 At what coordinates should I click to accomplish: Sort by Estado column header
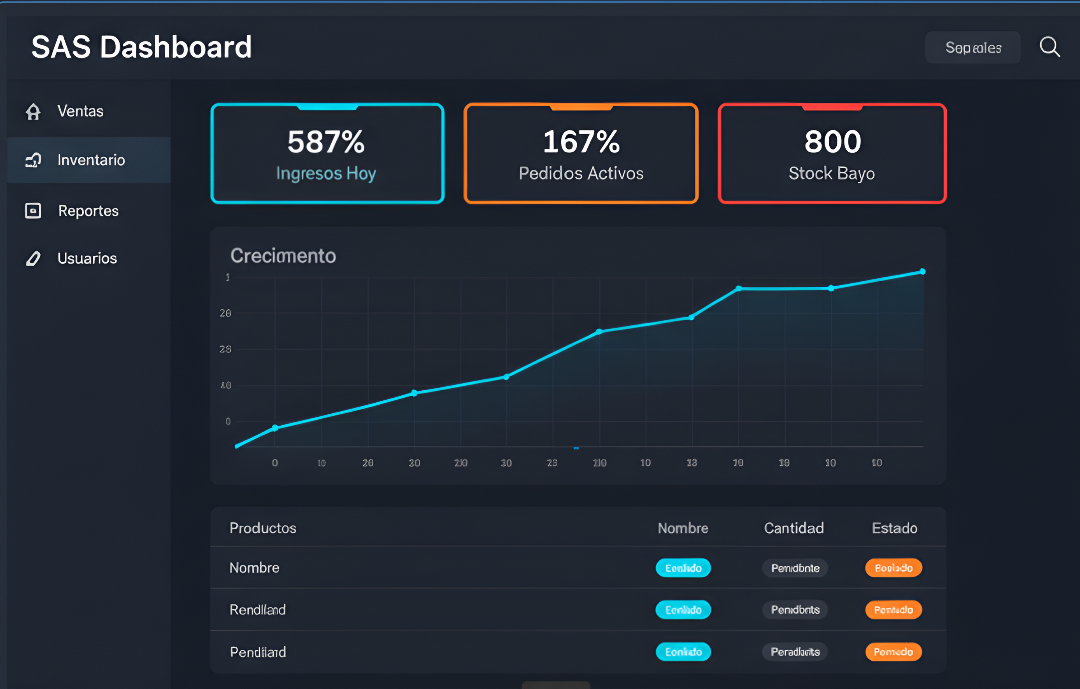pos(894,528)
